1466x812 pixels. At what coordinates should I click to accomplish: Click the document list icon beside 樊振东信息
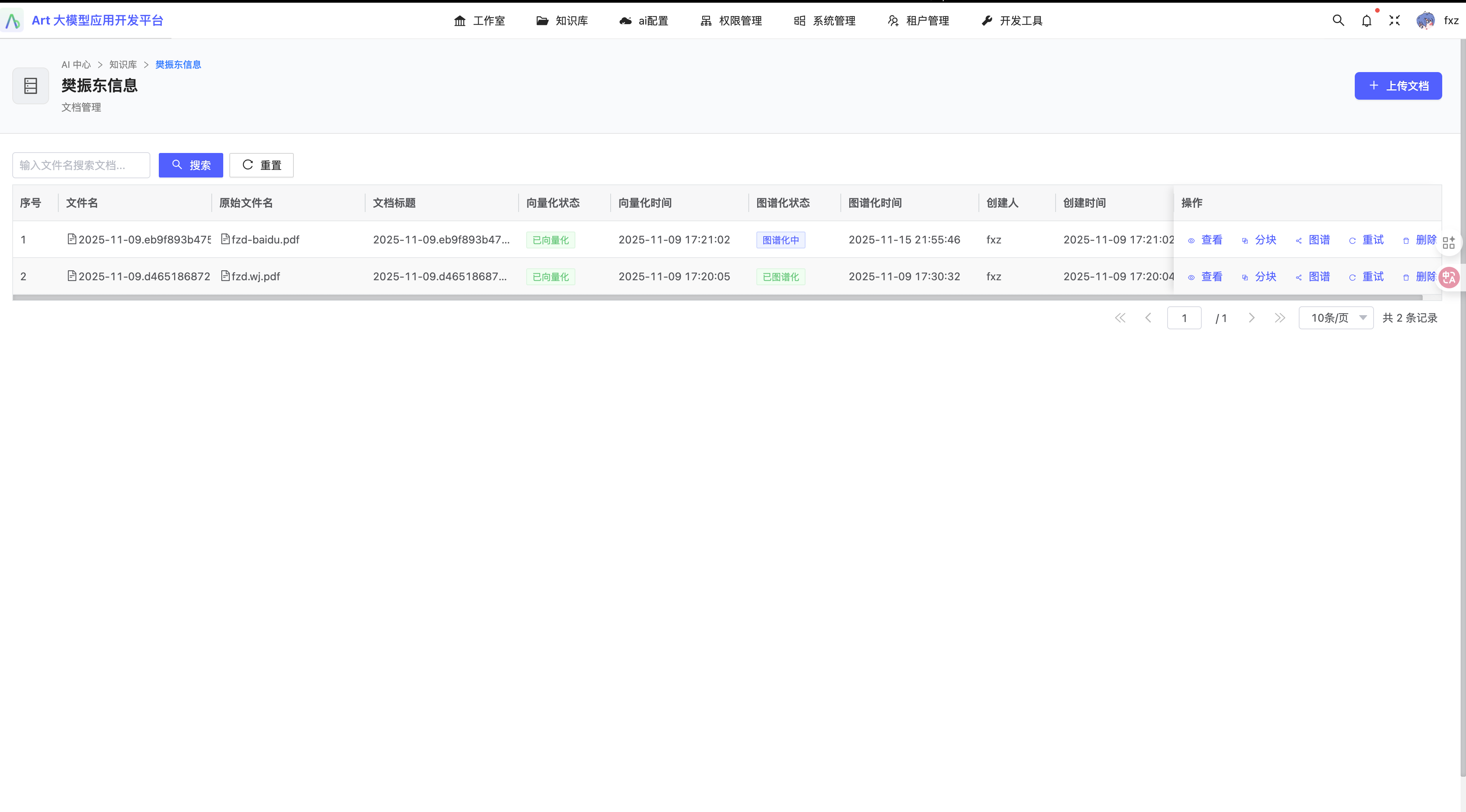31,86
